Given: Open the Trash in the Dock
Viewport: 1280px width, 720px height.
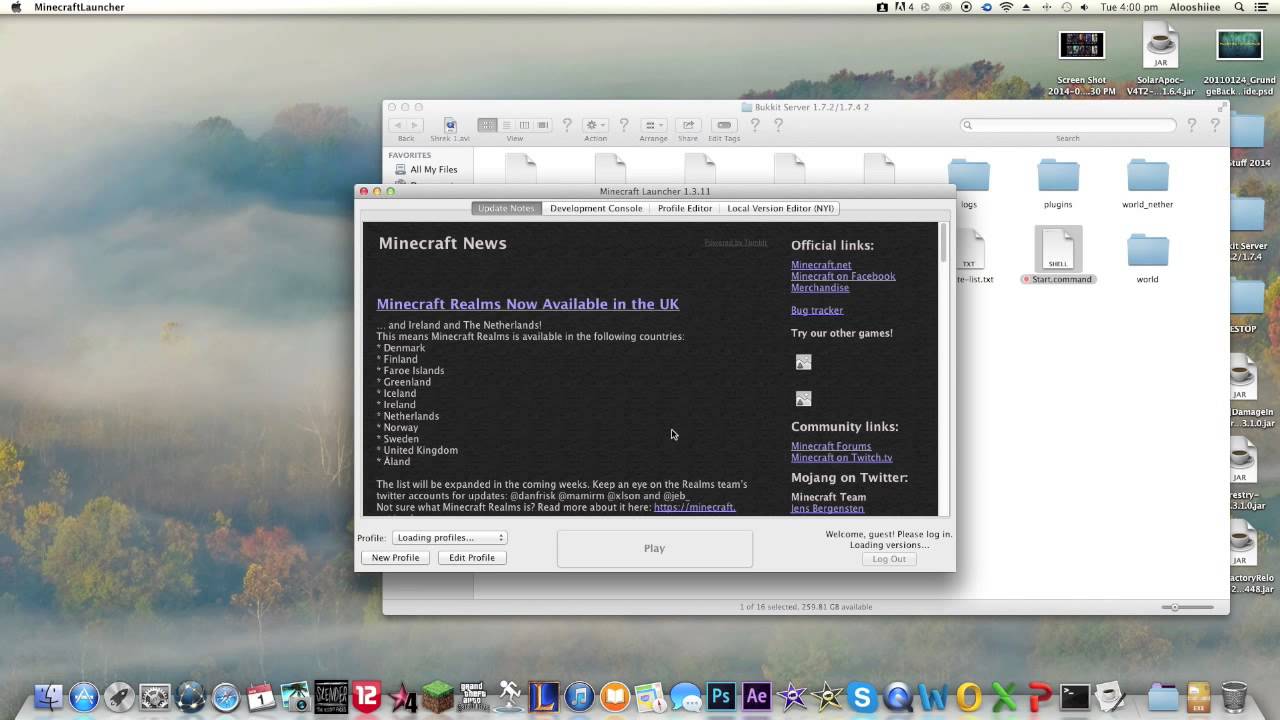Looking at the screenshot, I should pos(1234,697).
